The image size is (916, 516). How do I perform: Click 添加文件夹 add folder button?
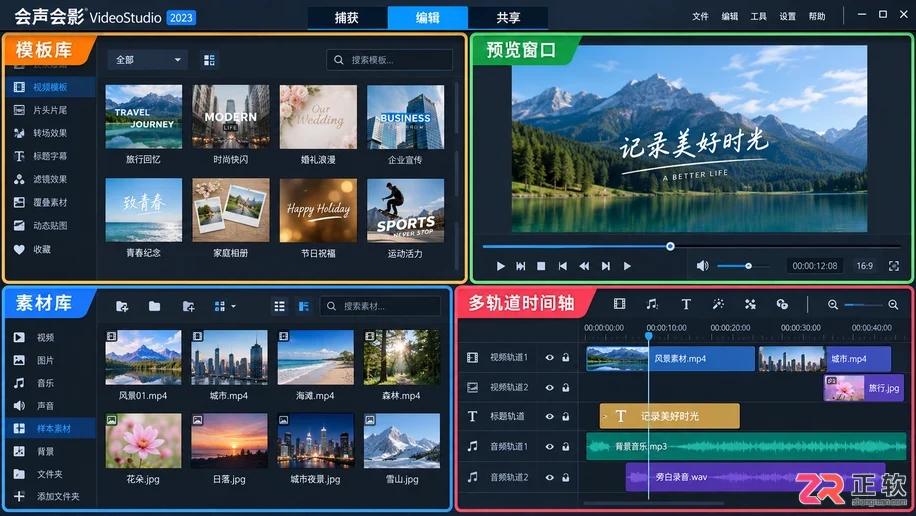[50, 496]
